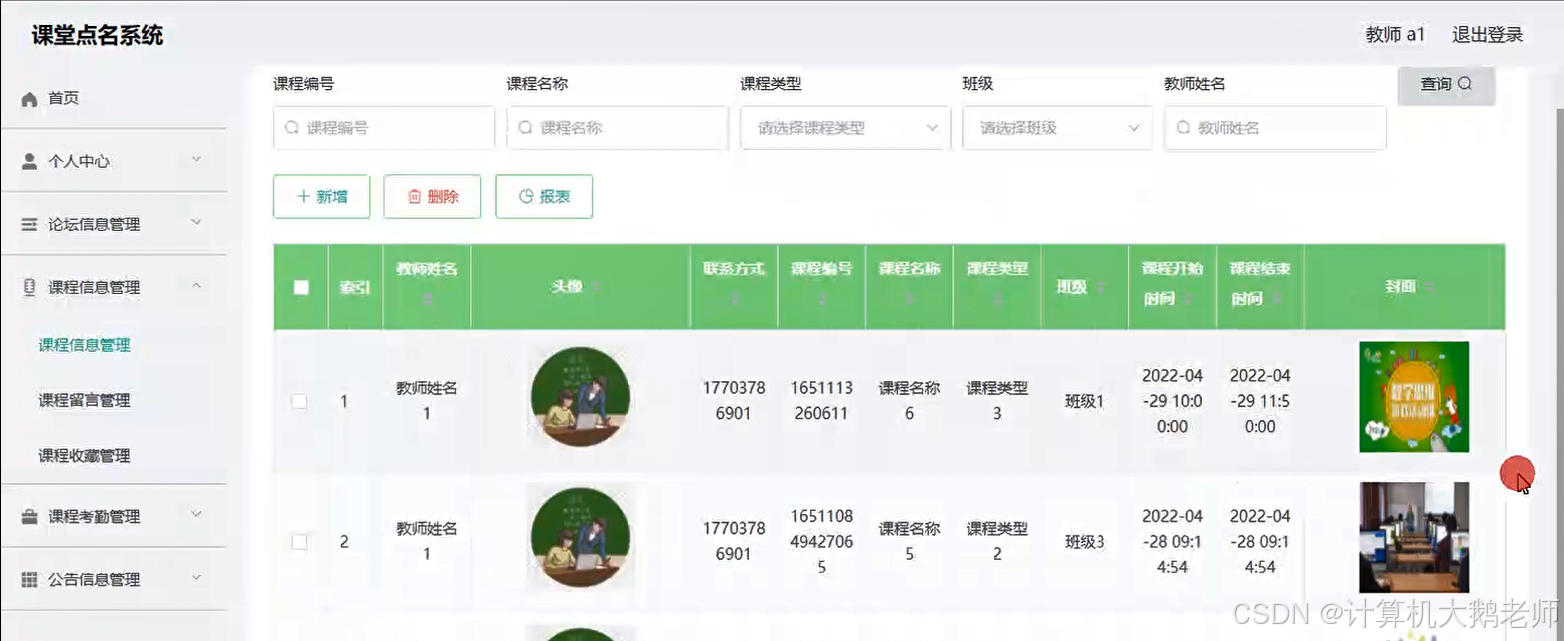Click the person icon beside 个人中心

(29, 161)
